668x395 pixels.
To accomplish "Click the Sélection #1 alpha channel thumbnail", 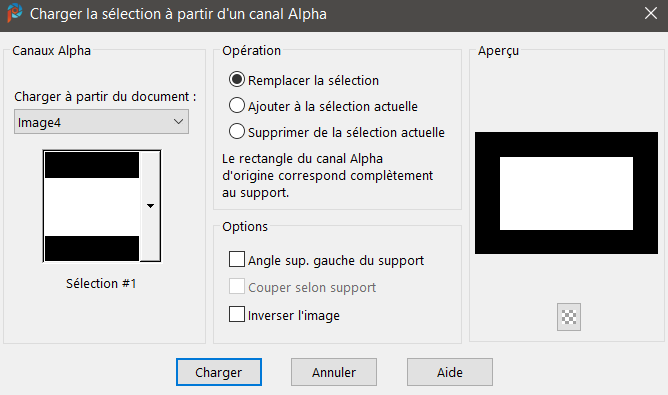I will (x=92, y=206).
